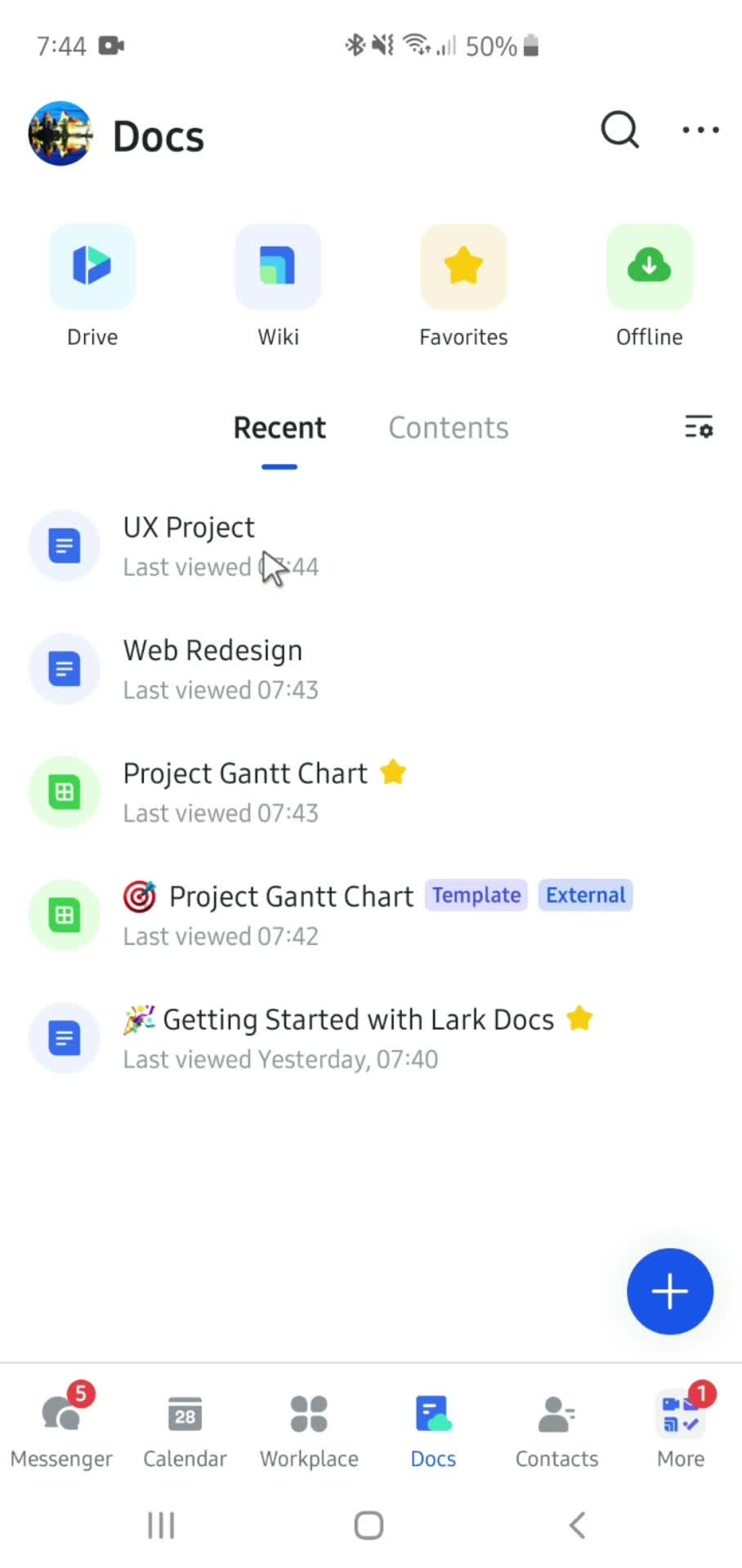Open the three-dot more options menu

point(700,130)
